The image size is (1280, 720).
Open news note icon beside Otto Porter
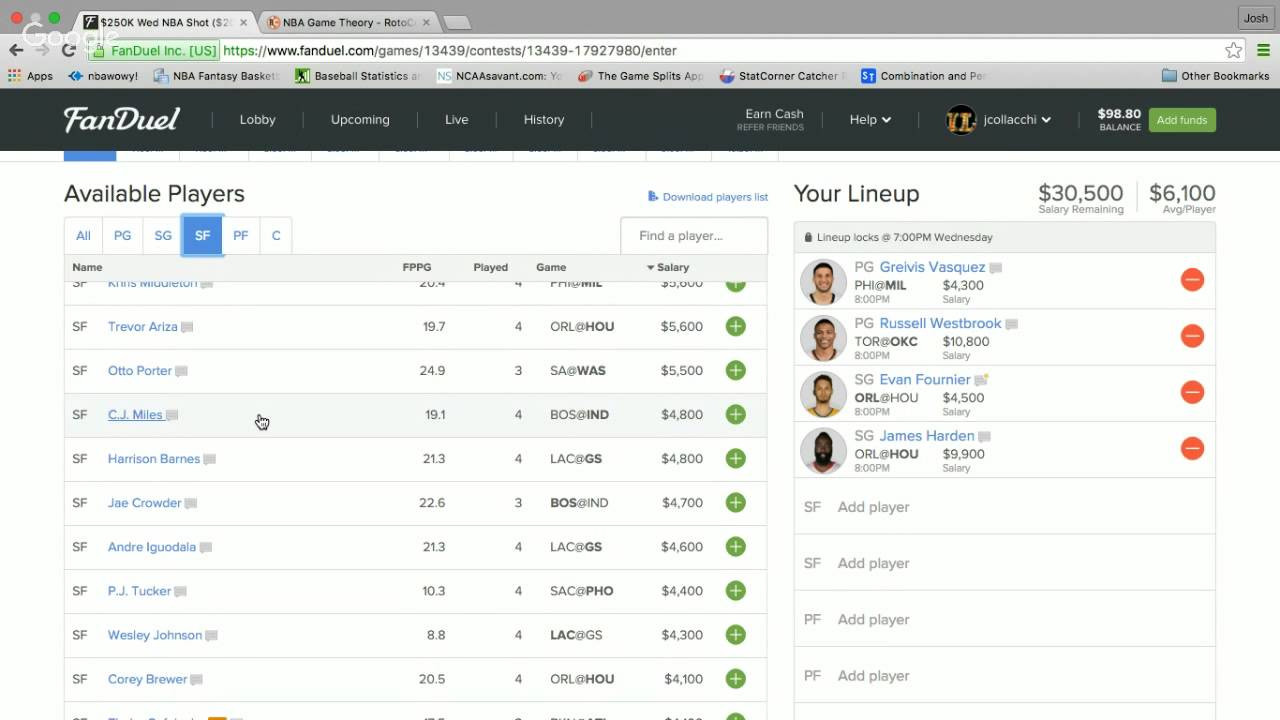(181, 371)
